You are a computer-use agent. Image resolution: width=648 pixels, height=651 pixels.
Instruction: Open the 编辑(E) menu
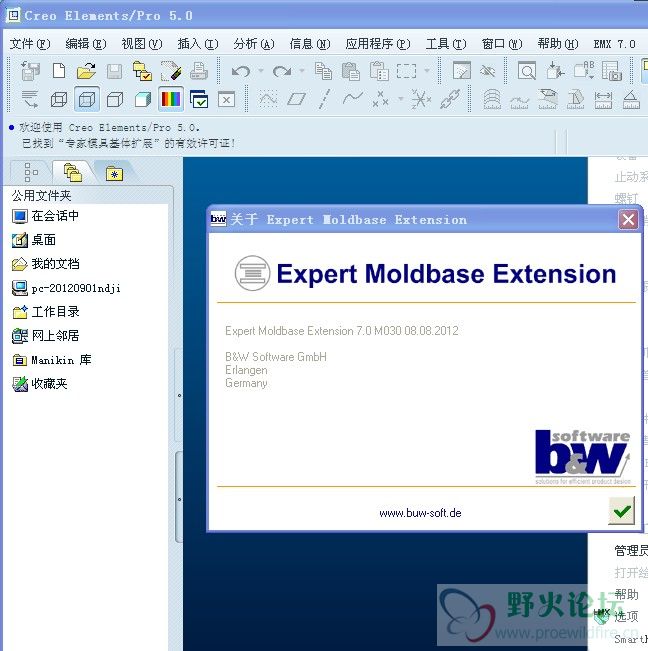point(86,44)
